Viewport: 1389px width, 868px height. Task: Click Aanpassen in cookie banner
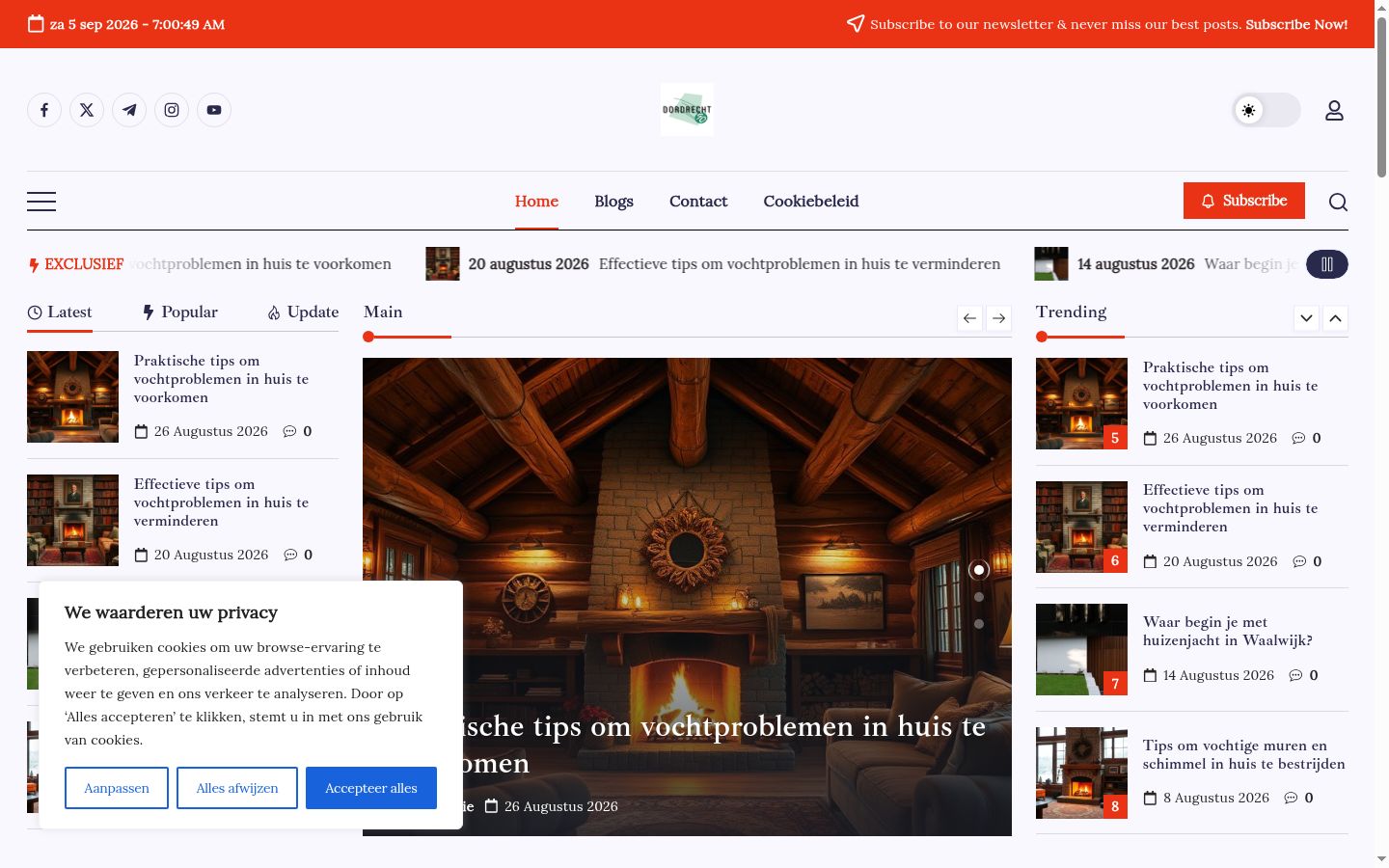pyautogui.click(x=117, y=788)
